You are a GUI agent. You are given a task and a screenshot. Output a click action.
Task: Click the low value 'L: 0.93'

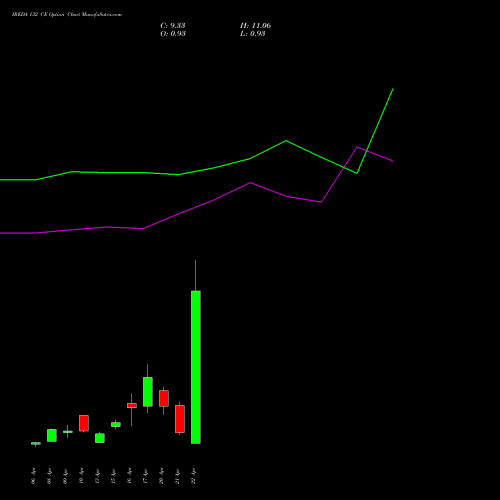253,34
